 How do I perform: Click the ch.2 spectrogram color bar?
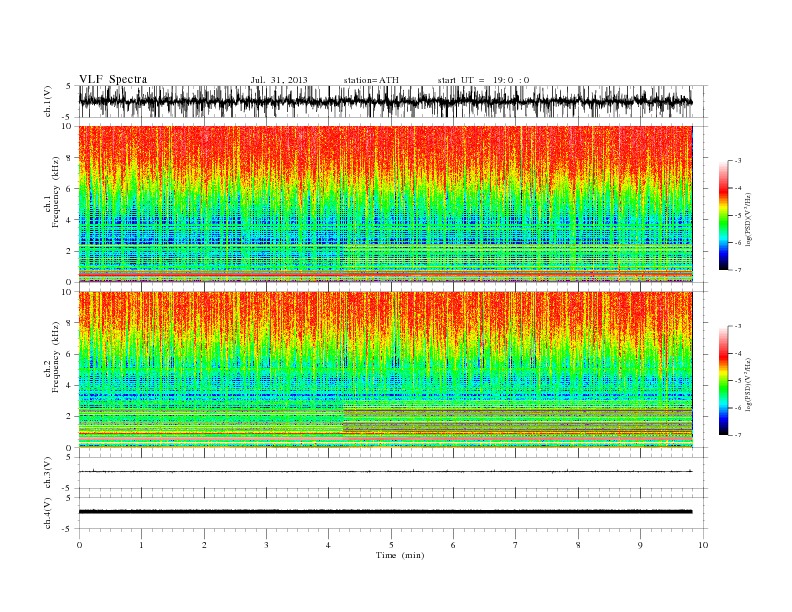point(723,380)
